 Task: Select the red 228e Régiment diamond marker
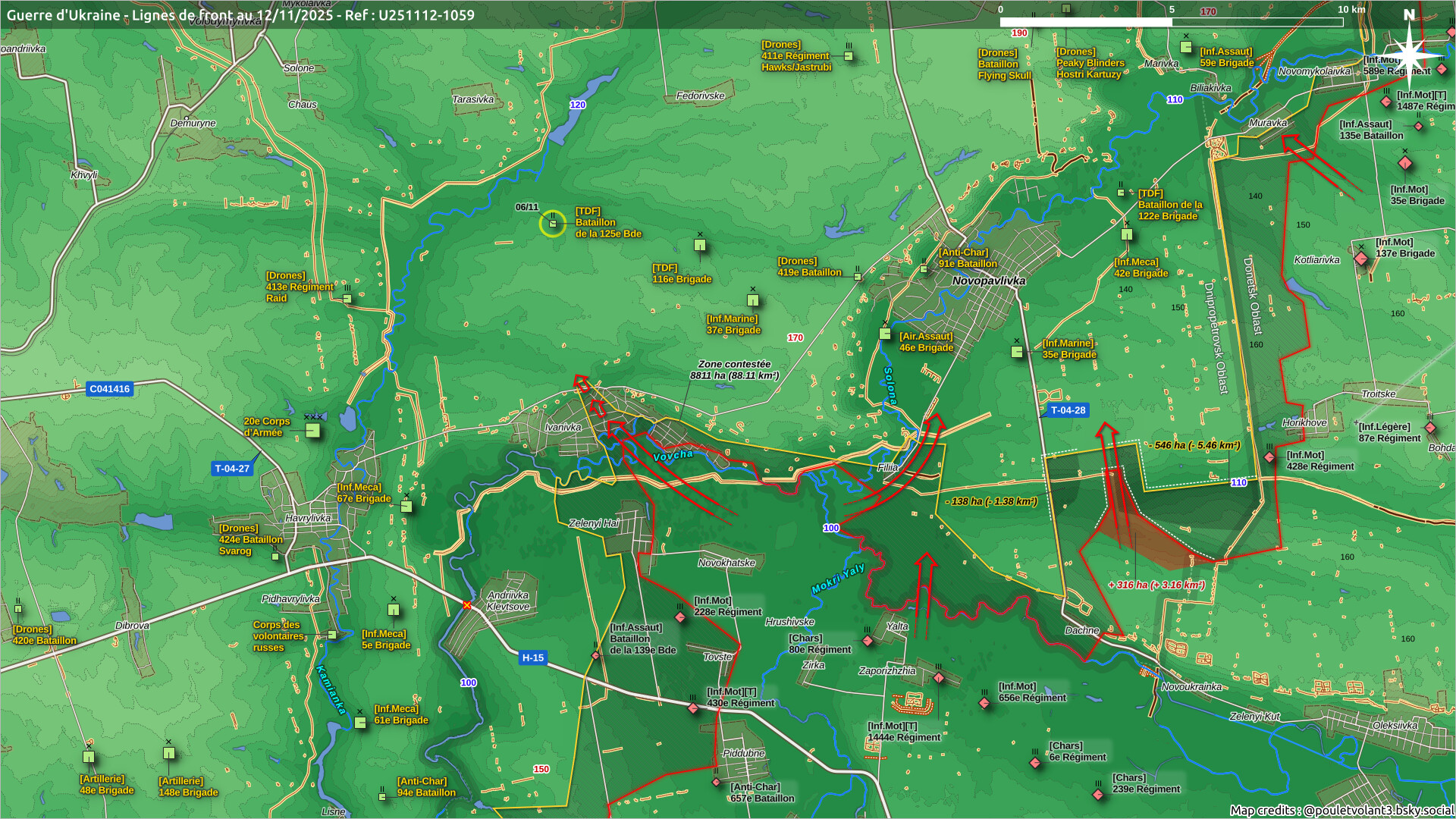point(680,617)
